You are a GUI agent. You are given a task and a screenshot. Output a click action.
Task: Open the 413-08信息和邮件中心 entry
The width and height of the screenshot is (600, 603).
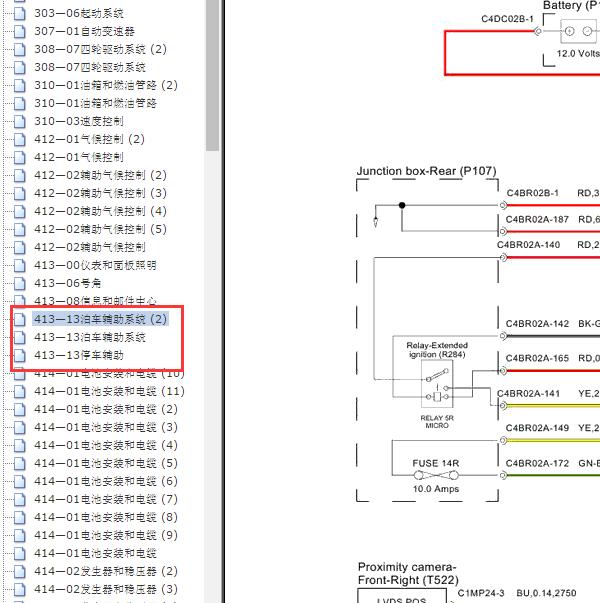point(95,301)
